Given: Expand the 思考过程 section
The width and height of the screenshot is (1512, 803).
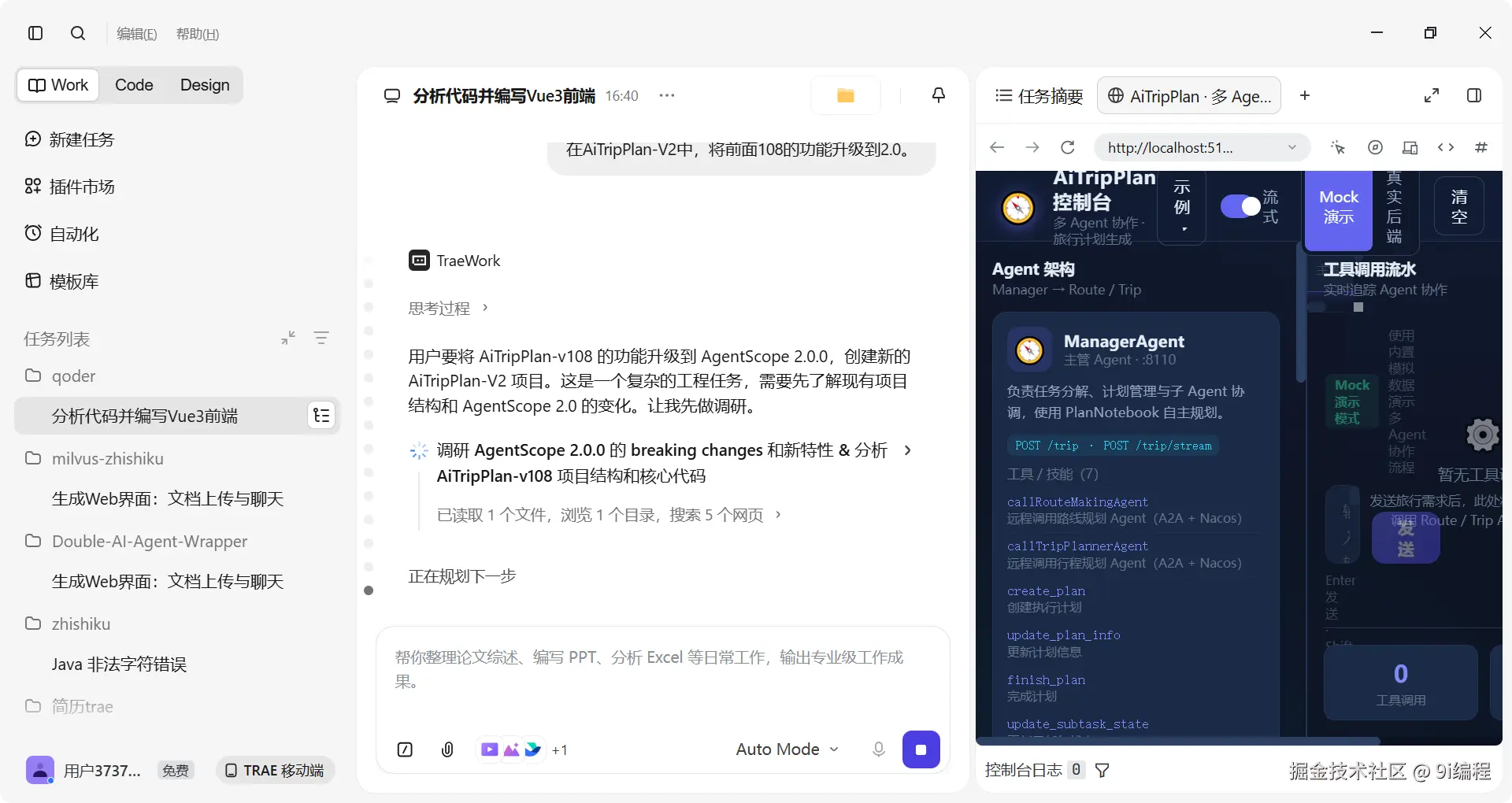Looking at the screenshot, I should coord(448,308).
